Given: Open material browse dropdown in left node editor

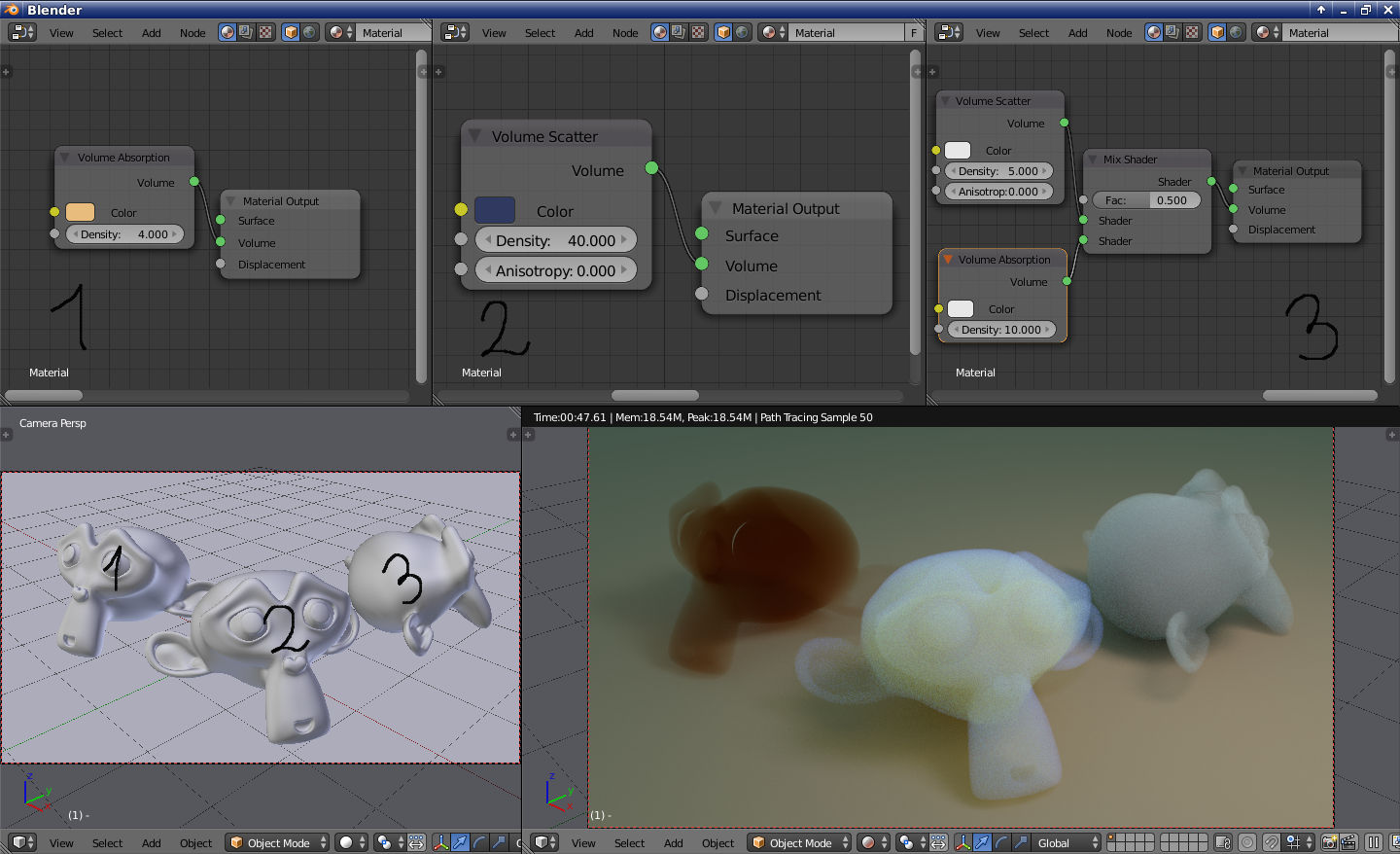Looking at the screenshot, I should tap(340, 32).
